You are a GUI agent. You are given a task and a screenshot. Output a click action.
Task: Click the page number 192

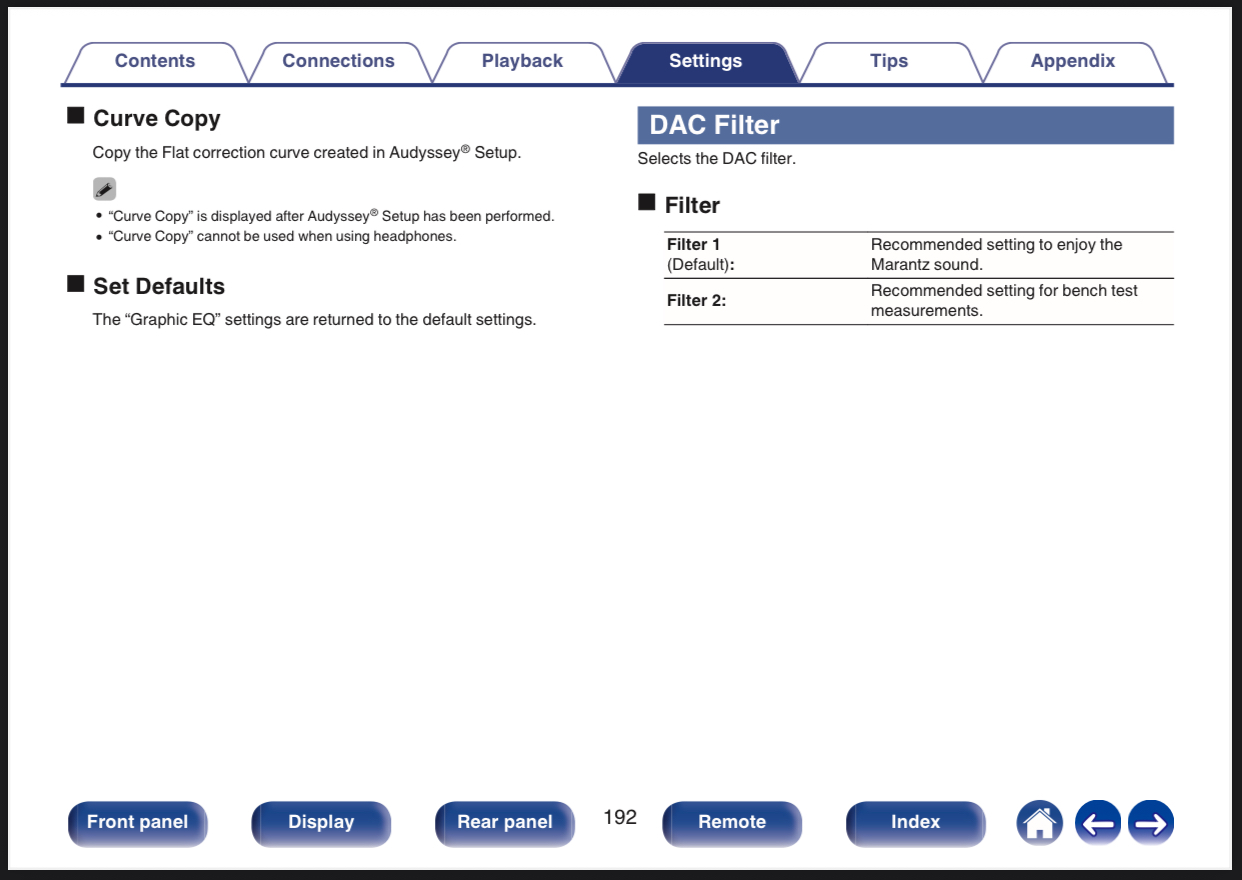tap(620, 817)
